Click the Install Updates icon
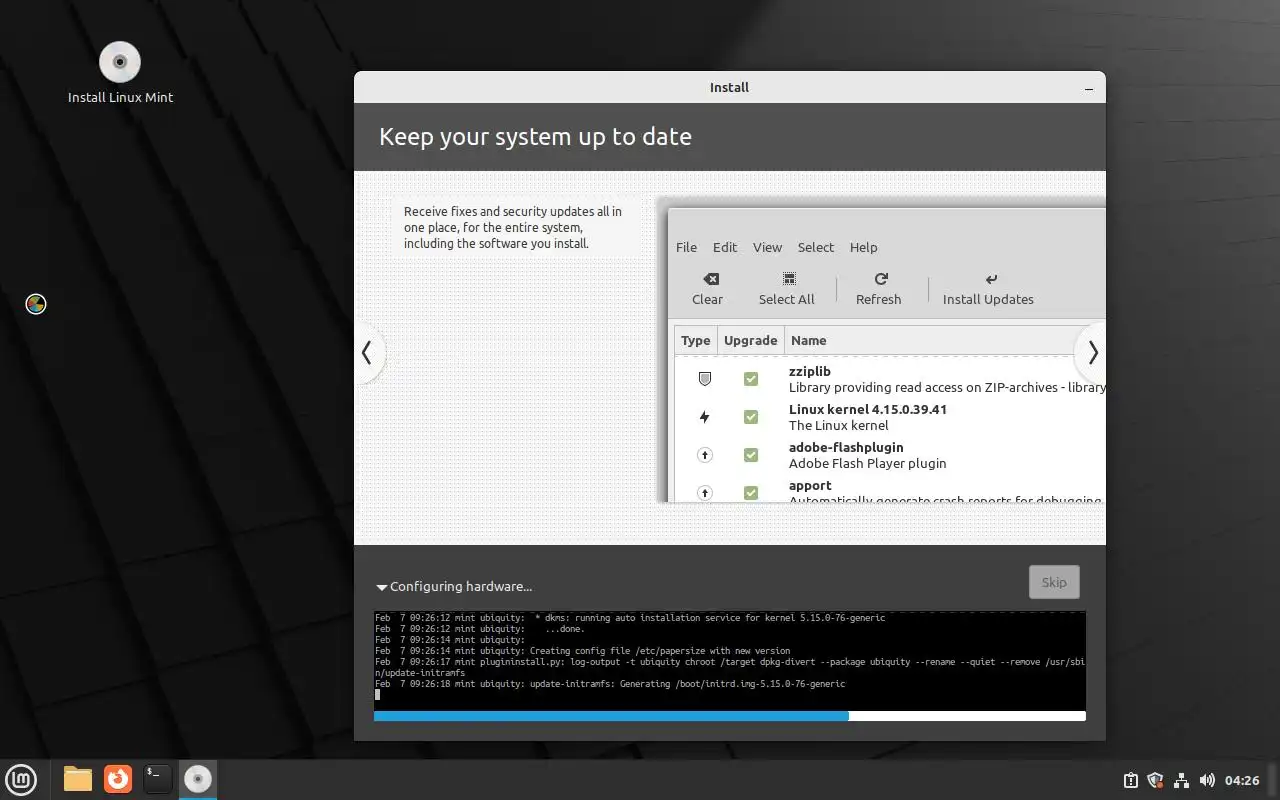 click(x=991, y=279)
